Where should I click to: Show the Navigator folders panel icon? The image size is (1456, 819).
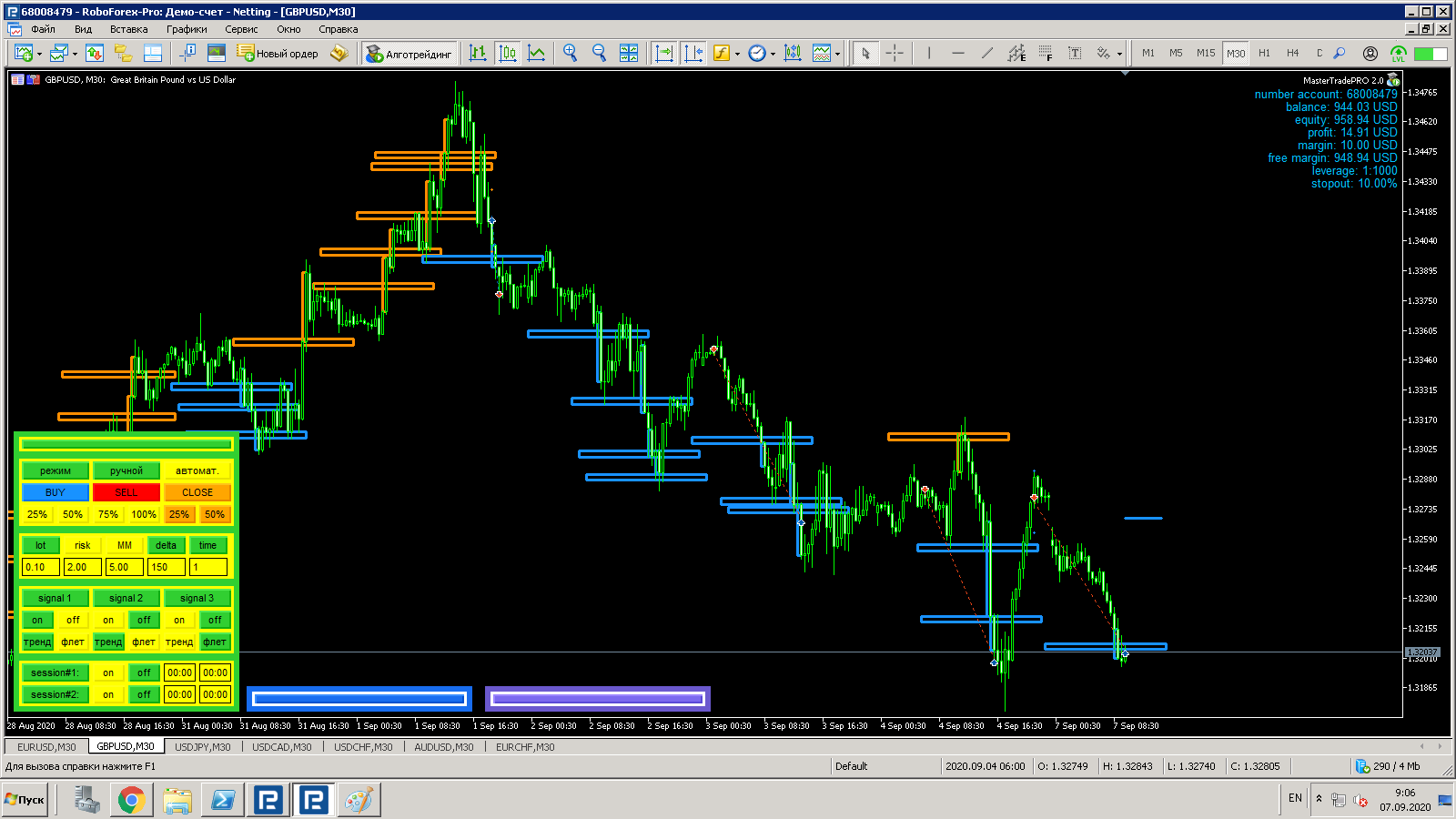click(x=123, y=54)
